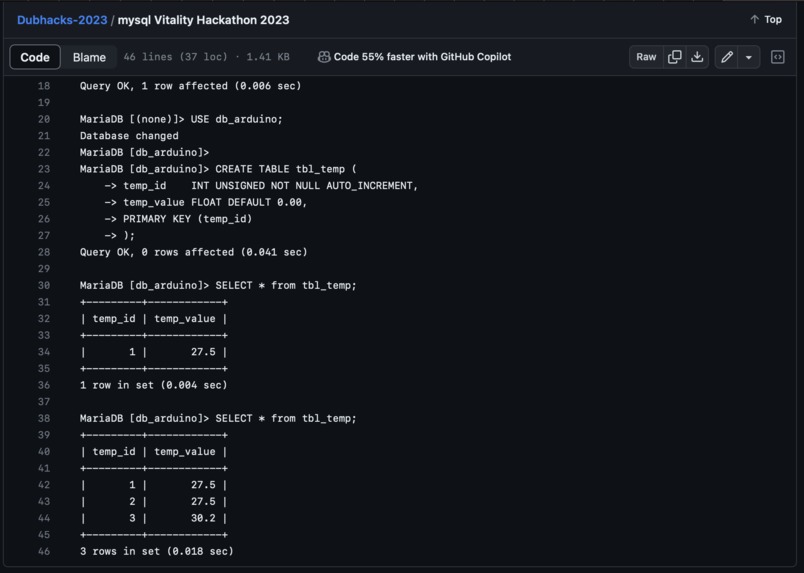The width and height of the screenshot is (804, 573).
Task: Edit this file pencil icon
Action: point(727,57)
